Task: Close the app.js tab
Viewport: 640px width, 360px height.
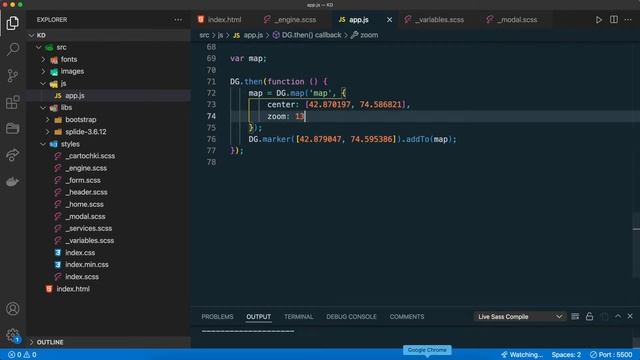Action: 389,20
